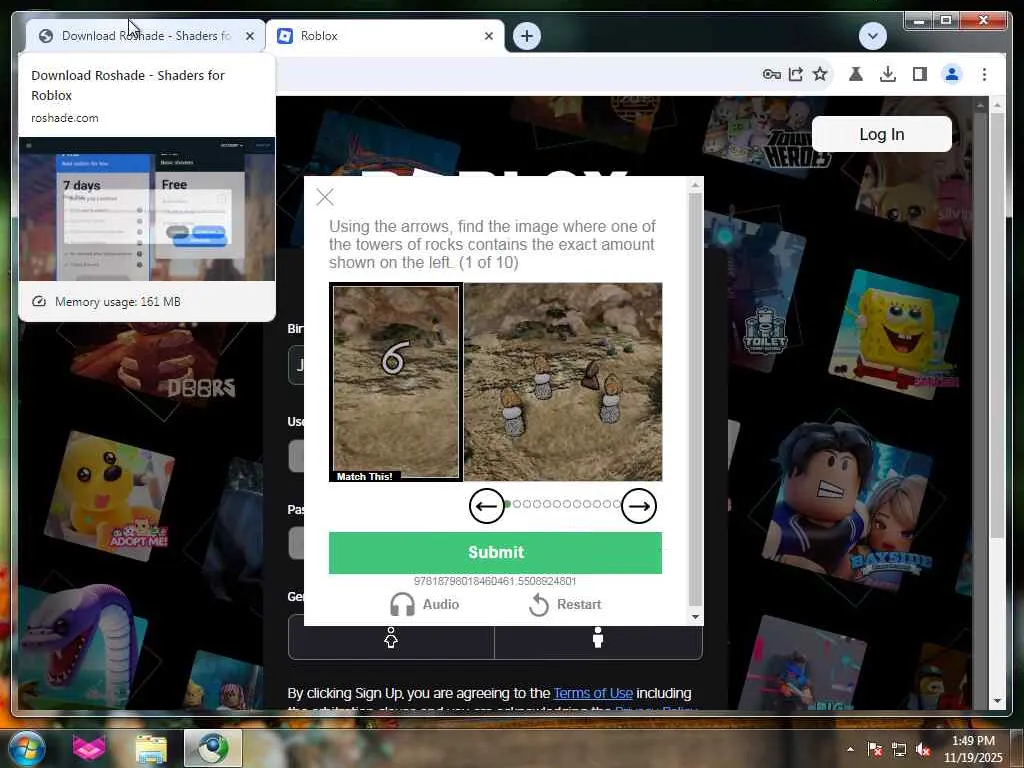Click the Log In button

882,134
